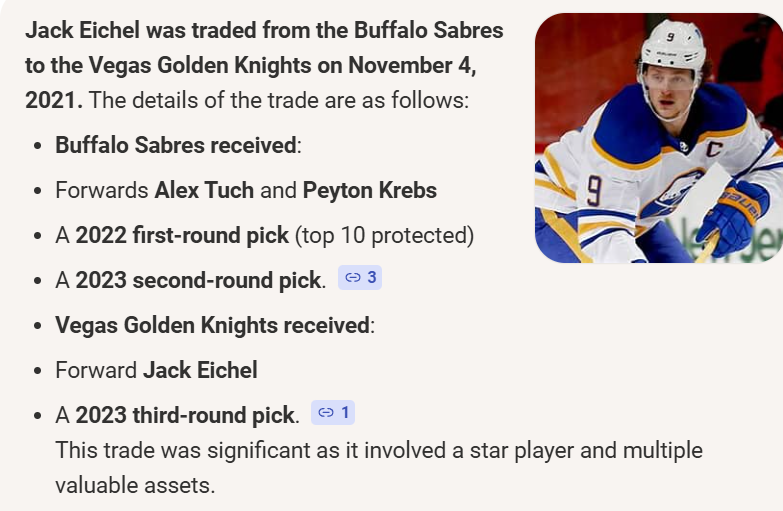Click the 'valuable assets' closing text
Screen dimensions: 783x511
[135, 485]
